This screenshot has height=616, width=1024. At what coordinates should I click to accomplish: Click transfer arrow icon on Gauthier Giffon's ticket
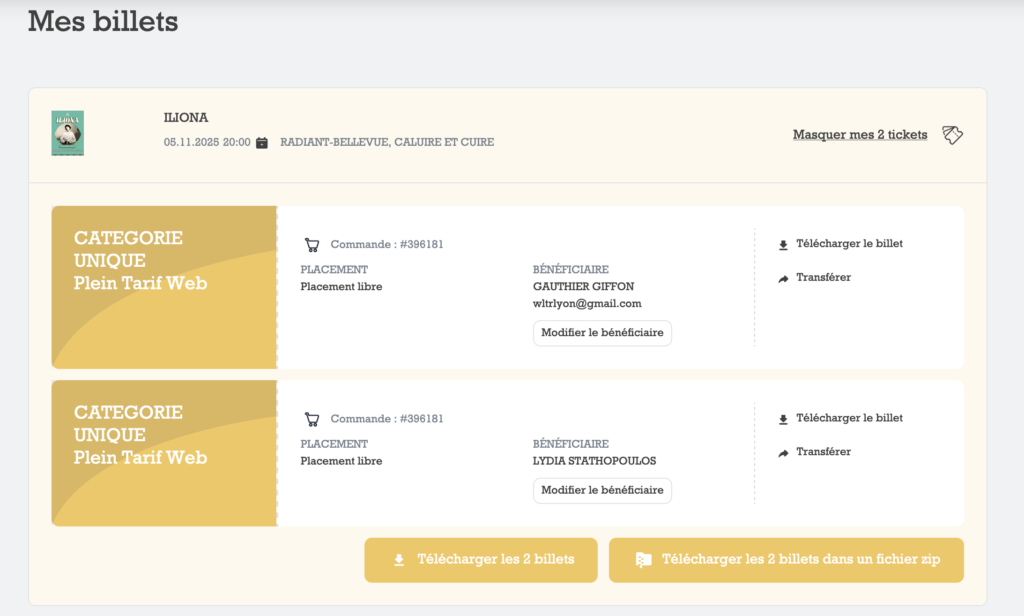783,278
